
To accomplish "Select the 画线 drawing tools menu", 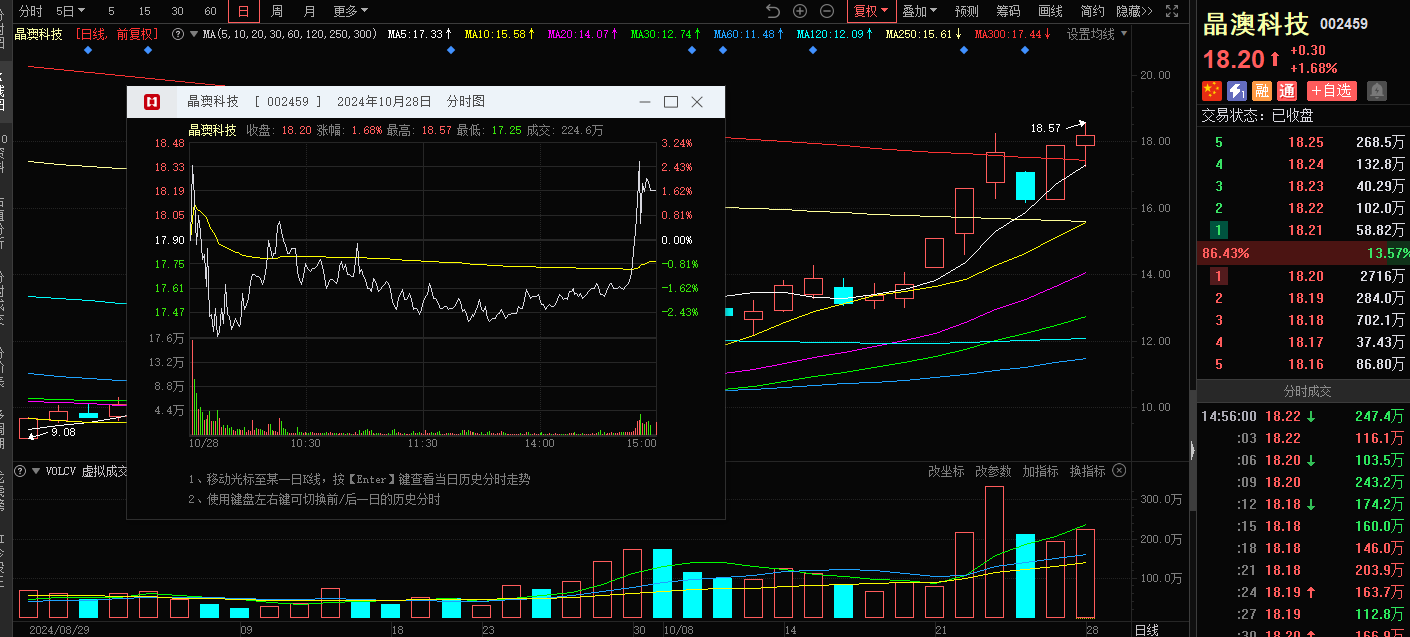I will pyautogui.click(x=1050, y=11).
